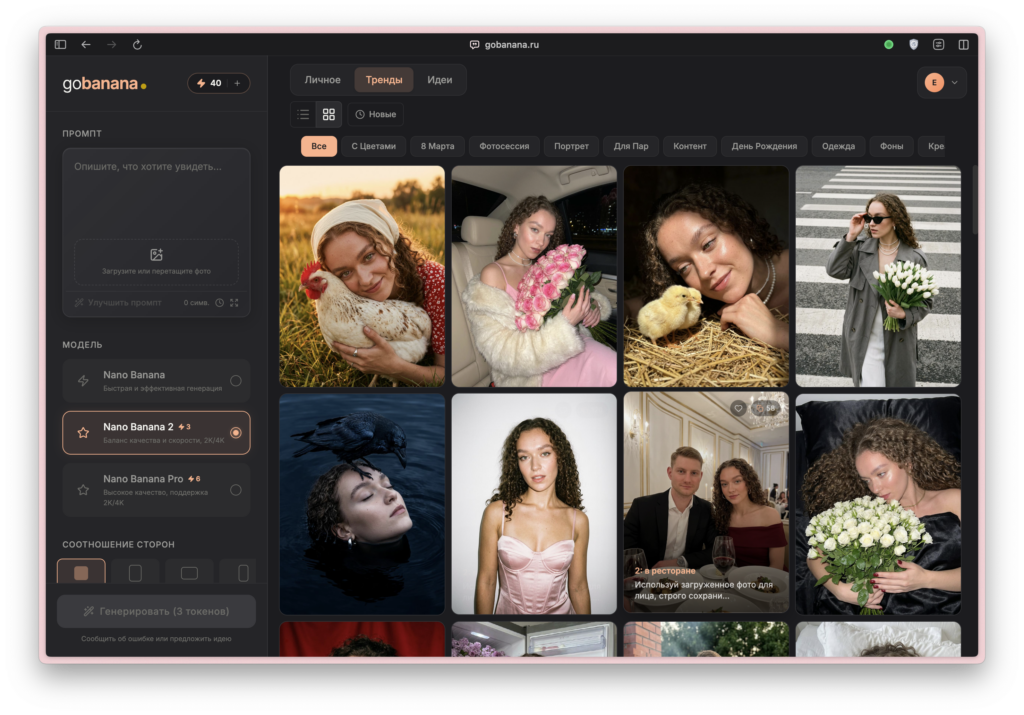Open the Новые sort dropdown
Viewport: 1024px width, 715px height.
375,114
